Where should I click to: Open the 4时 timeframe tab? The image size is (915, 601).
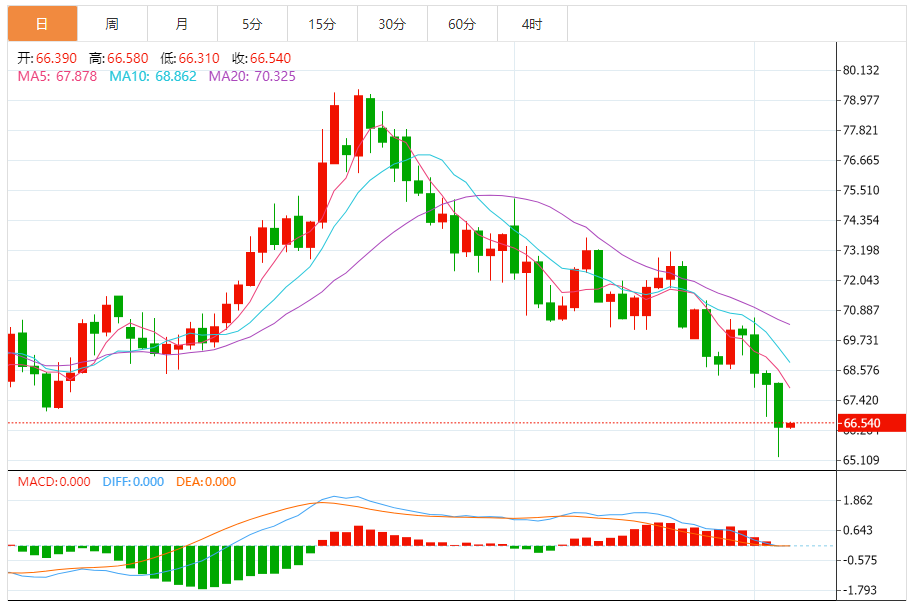[532, 24]
